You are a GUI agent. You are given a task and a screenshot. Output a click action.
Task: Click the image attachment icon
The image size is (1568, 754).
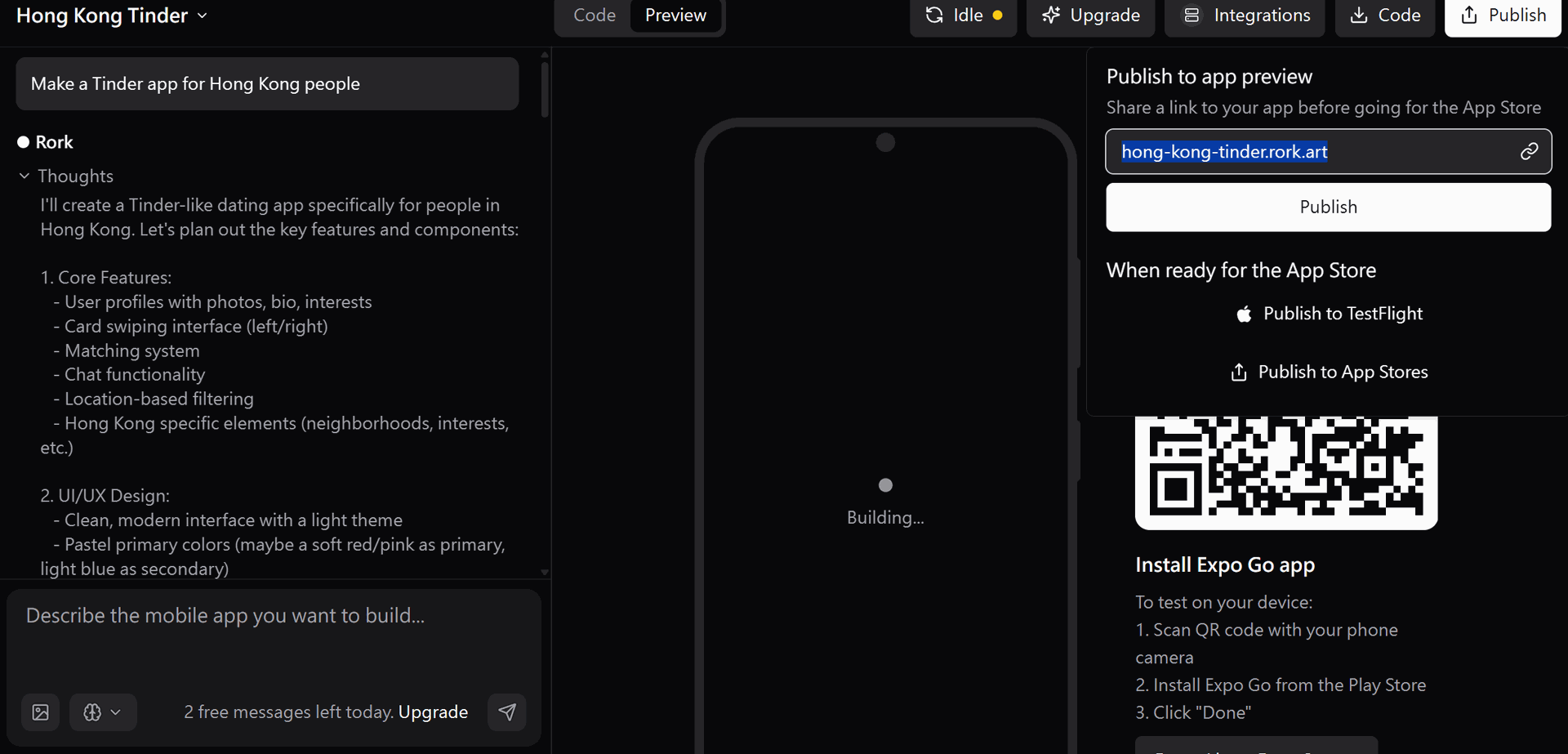[40, 712]
